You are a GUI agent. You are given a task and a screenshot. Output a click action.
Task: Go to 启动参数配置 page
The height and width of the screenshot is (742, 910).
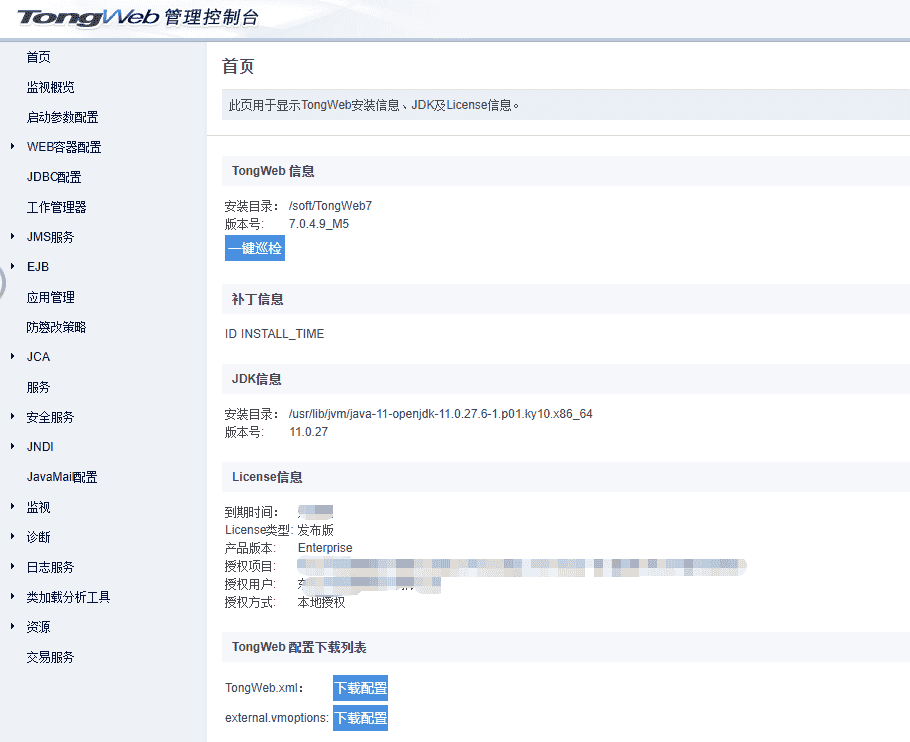pyautogui.click(x=62, y=117)
